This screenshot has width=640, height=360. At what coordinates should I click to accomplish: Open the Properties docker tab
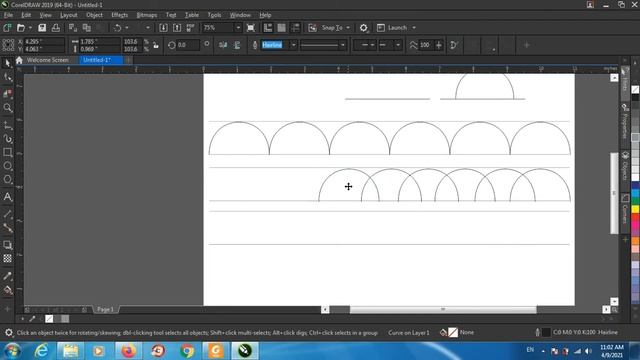[625, 122]
